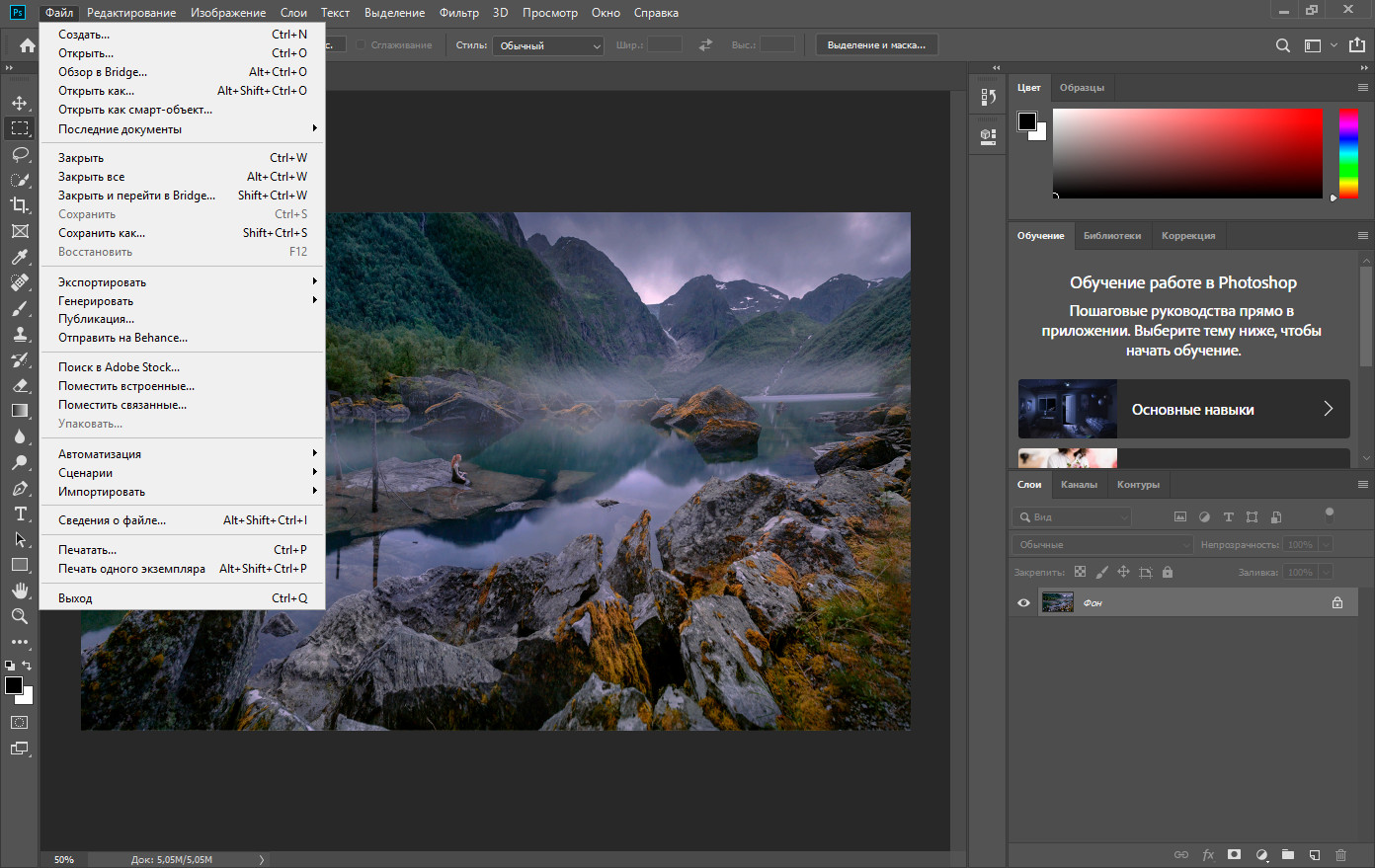This screenshot has width=1375, height=868.
Task: Select the Spot Healing Brush tool
Action: point(20,282)
